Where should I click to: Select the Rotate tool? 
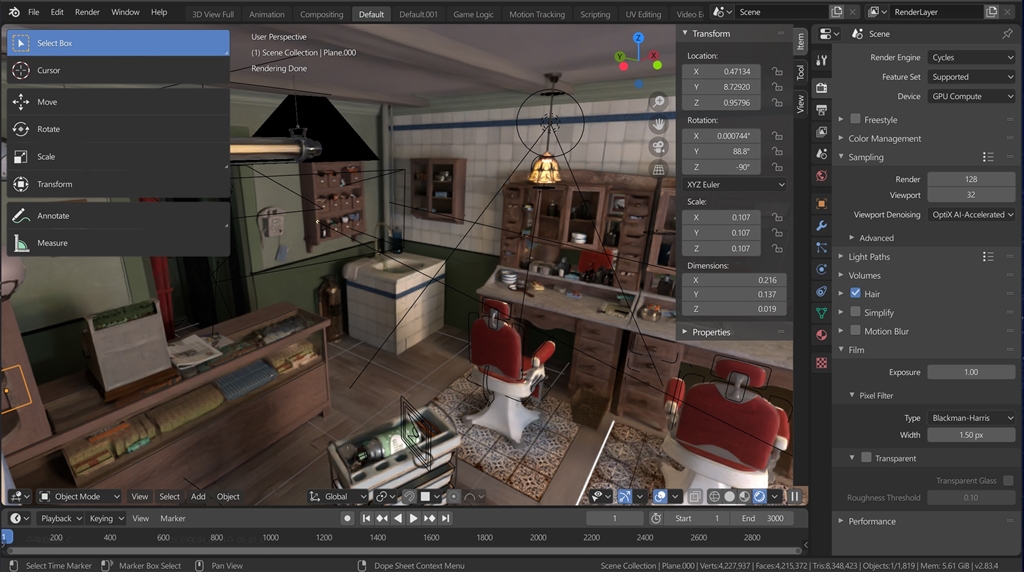pos(48,129)
